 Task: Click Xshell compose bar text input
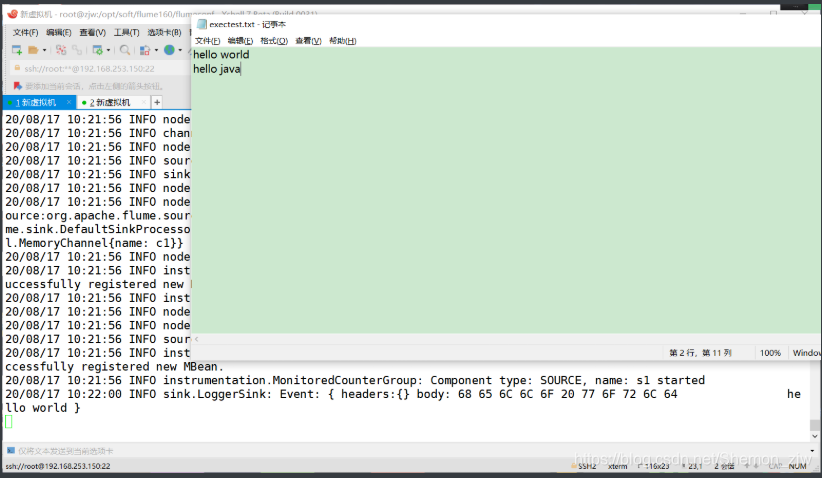point(409,451)
